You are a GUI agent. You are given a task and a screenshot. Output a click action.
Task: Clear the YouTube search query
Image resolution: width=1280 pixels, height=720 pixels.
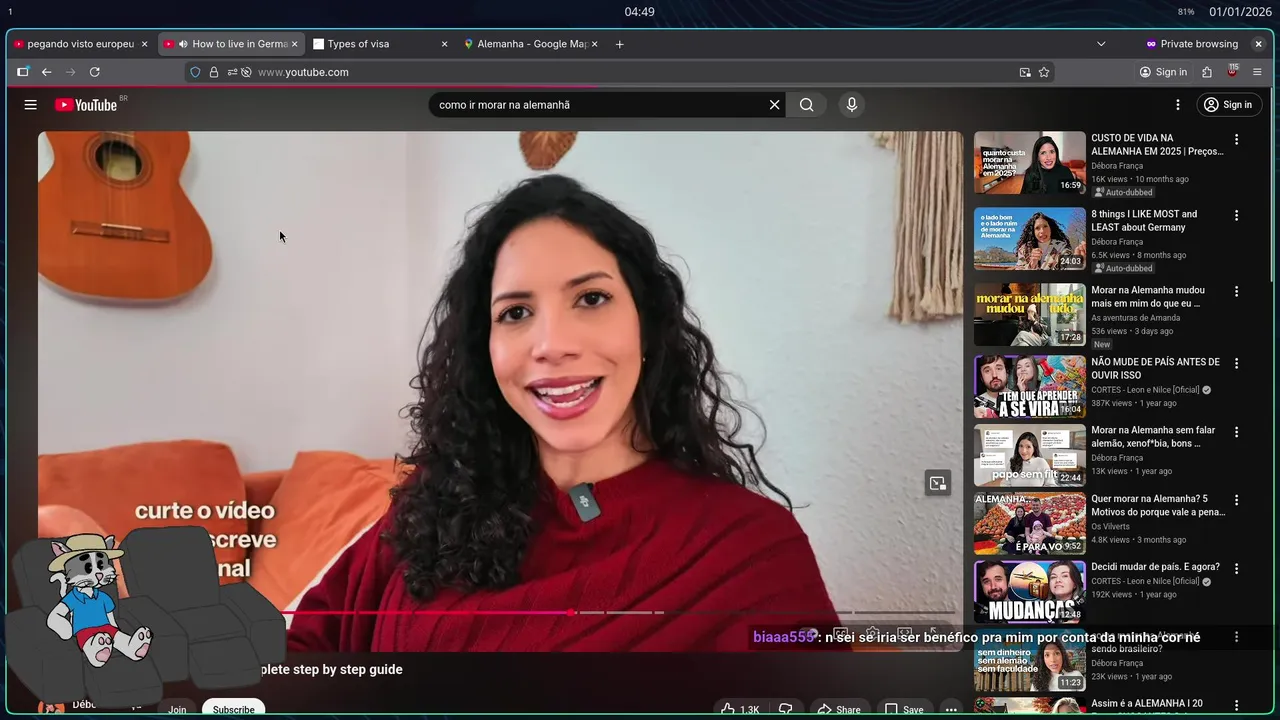coord(774,105)
